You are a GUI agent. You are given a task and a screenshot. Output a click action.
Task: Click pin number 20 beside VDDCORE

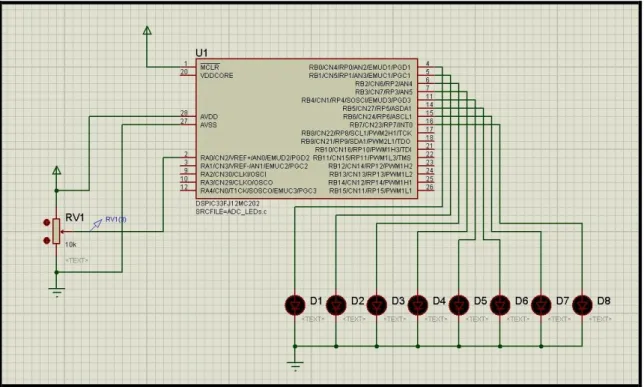pos(184,72)
